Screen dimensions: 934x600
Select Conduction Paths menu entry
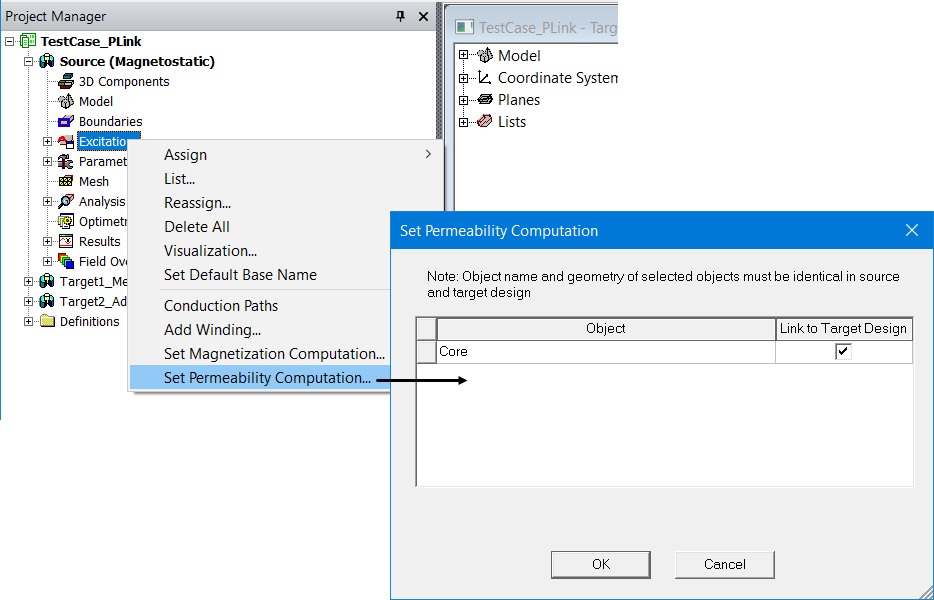coord(260,306)
